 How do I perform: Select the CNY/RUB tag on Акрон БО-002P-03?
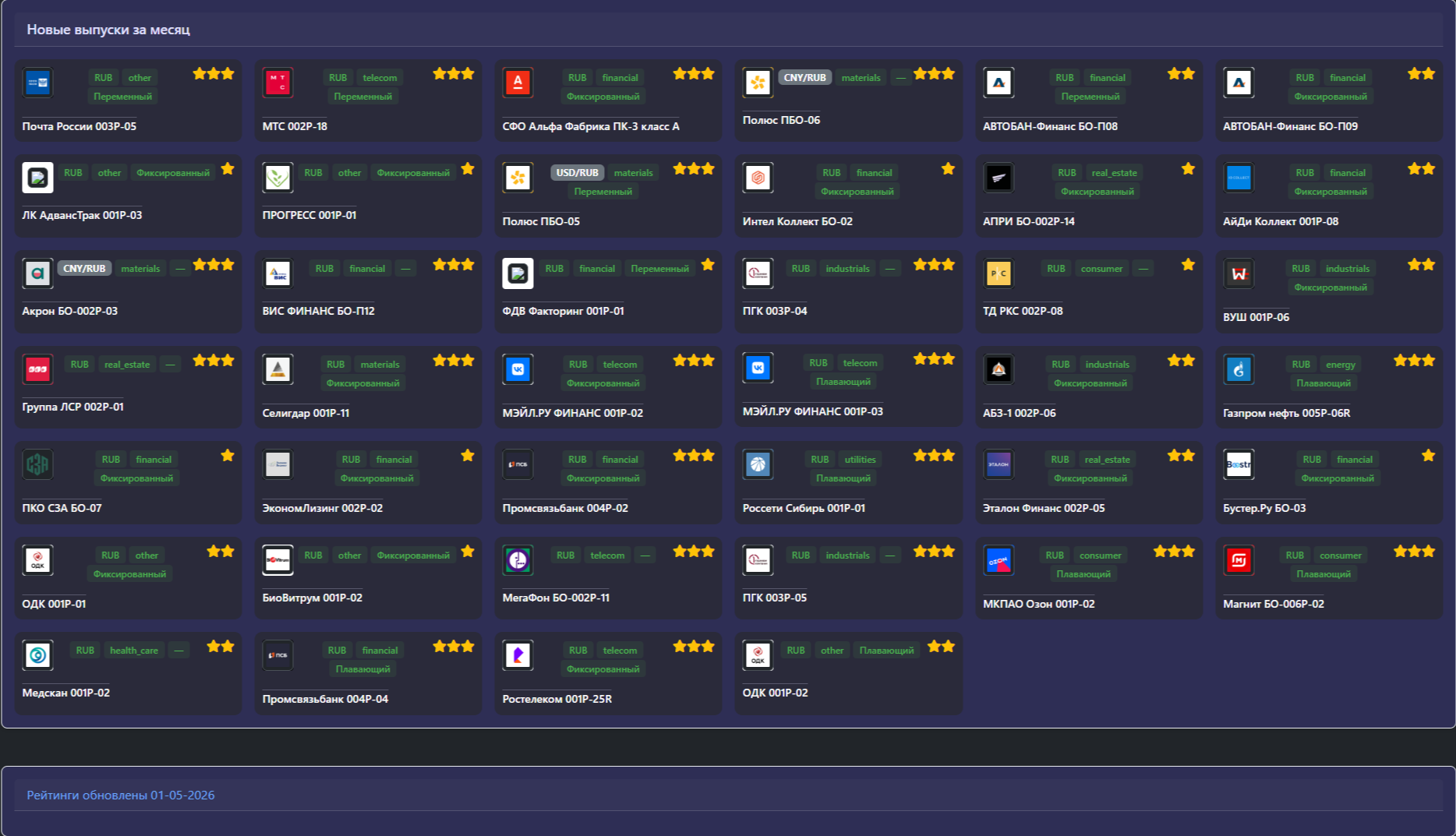click(x=84, y=269)
